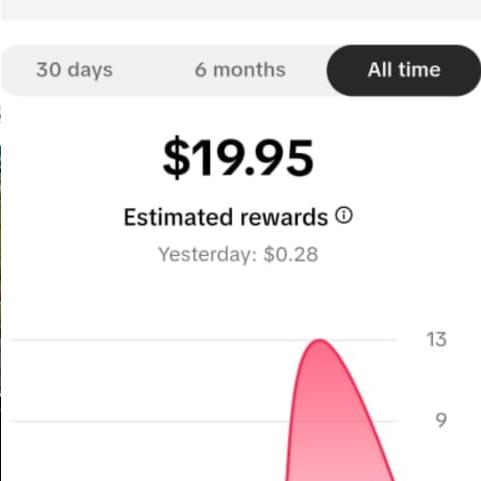Image resolution: width=481 pixels, height=481 pixels.
Task: Click the 13 axis label
Action: [x=436, y=340]
